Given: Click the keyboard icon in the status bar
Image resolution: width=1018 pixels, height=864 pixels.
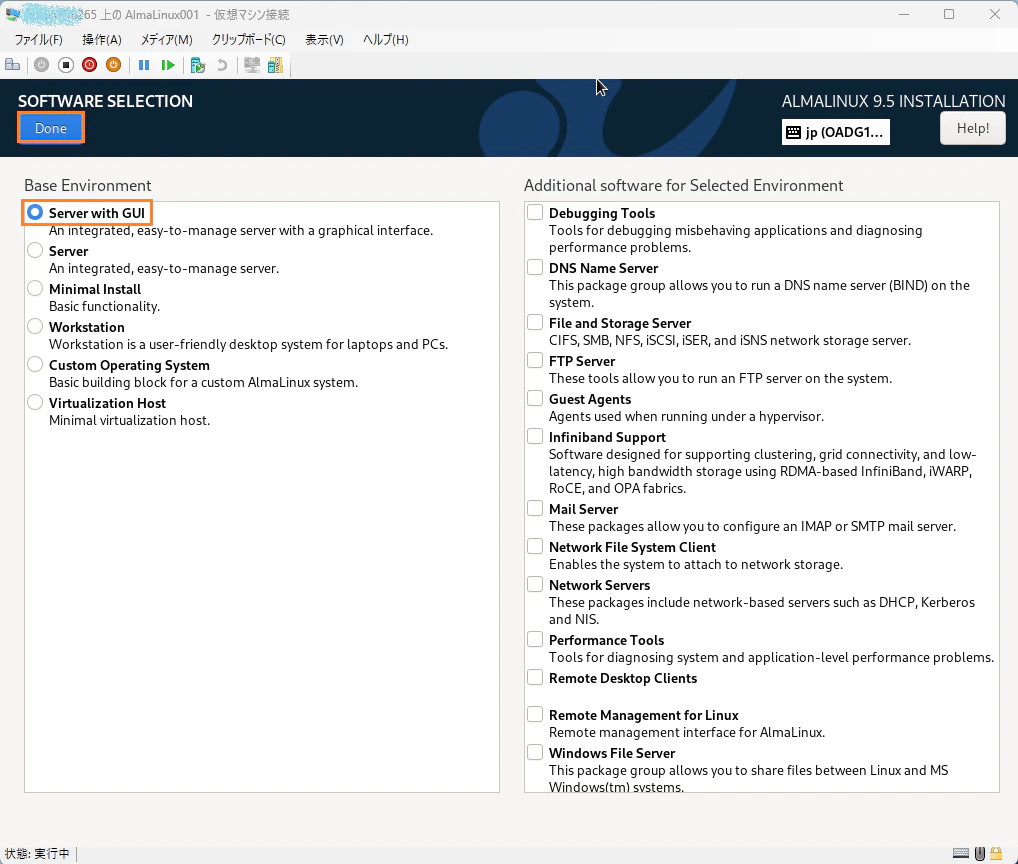Looking at the screenshot, I should (x=961, y=853).
